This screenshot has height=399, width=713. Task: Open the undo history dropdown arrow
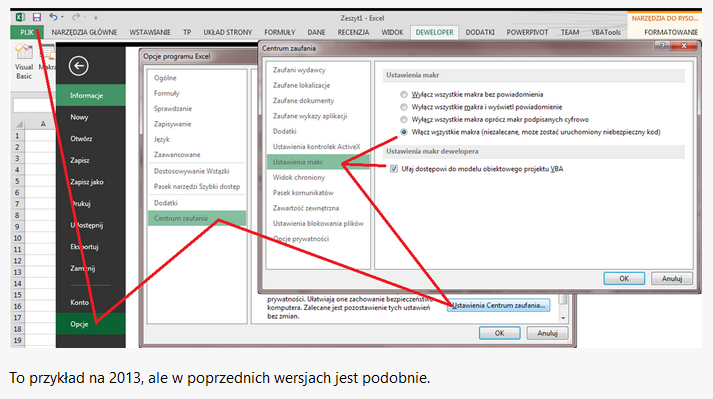click(62, 17)
